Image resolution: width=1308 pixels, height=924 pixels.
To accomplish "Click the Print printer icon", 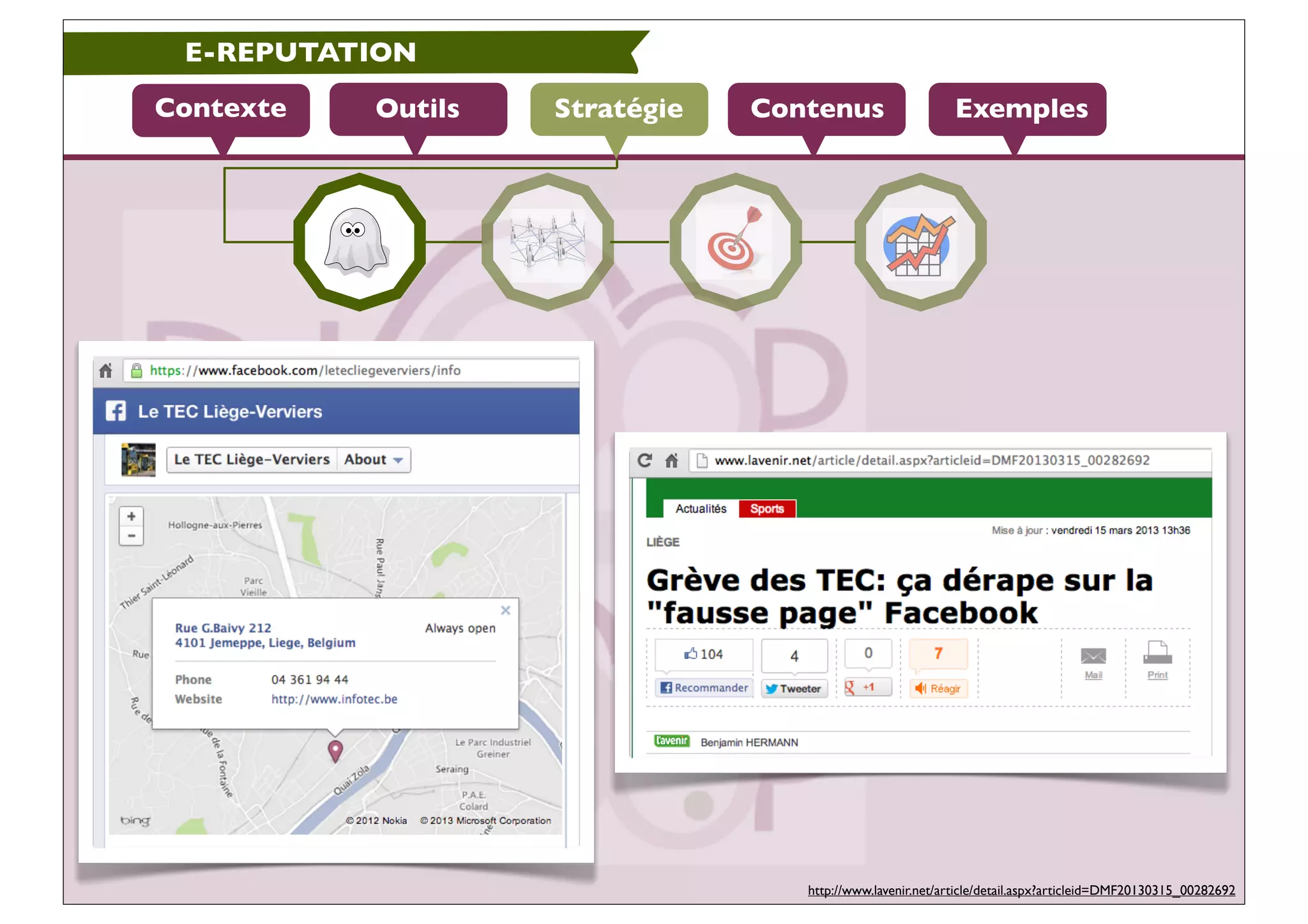I will pyautogui.click(x=1157, y=652).
